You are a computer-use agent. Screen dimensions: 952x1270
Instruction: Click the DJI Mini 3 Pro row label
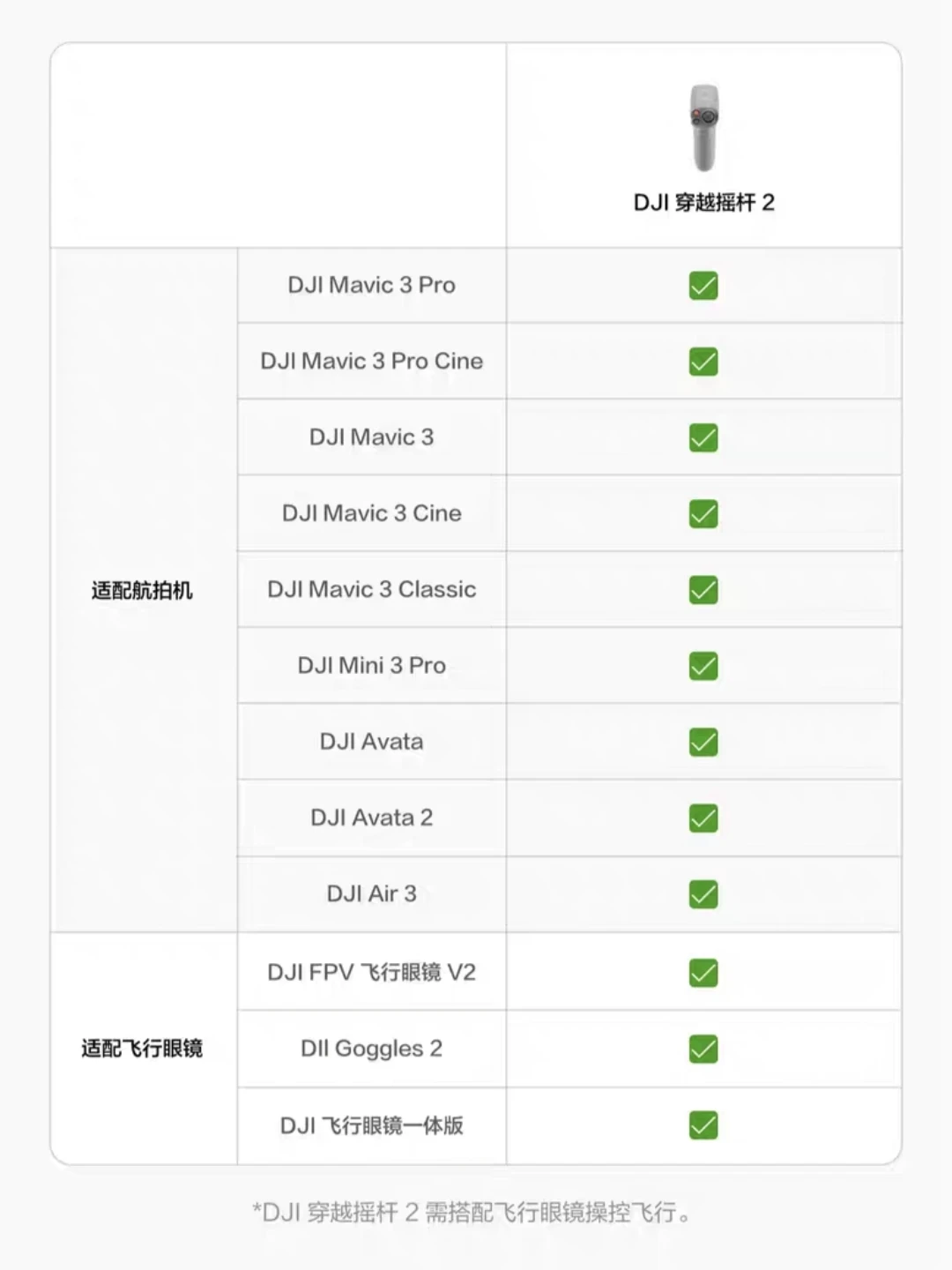point(371,665)
